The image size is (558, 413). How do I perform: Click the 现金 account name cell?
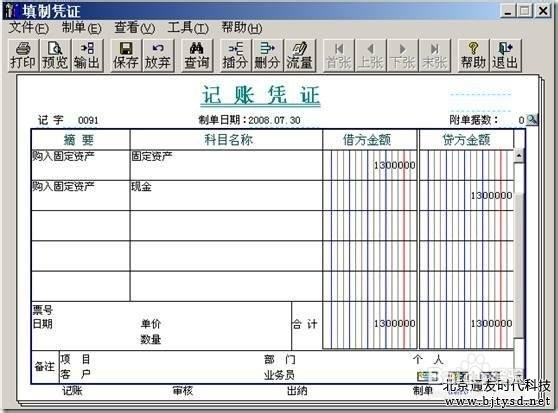click(x=226, y=195)
